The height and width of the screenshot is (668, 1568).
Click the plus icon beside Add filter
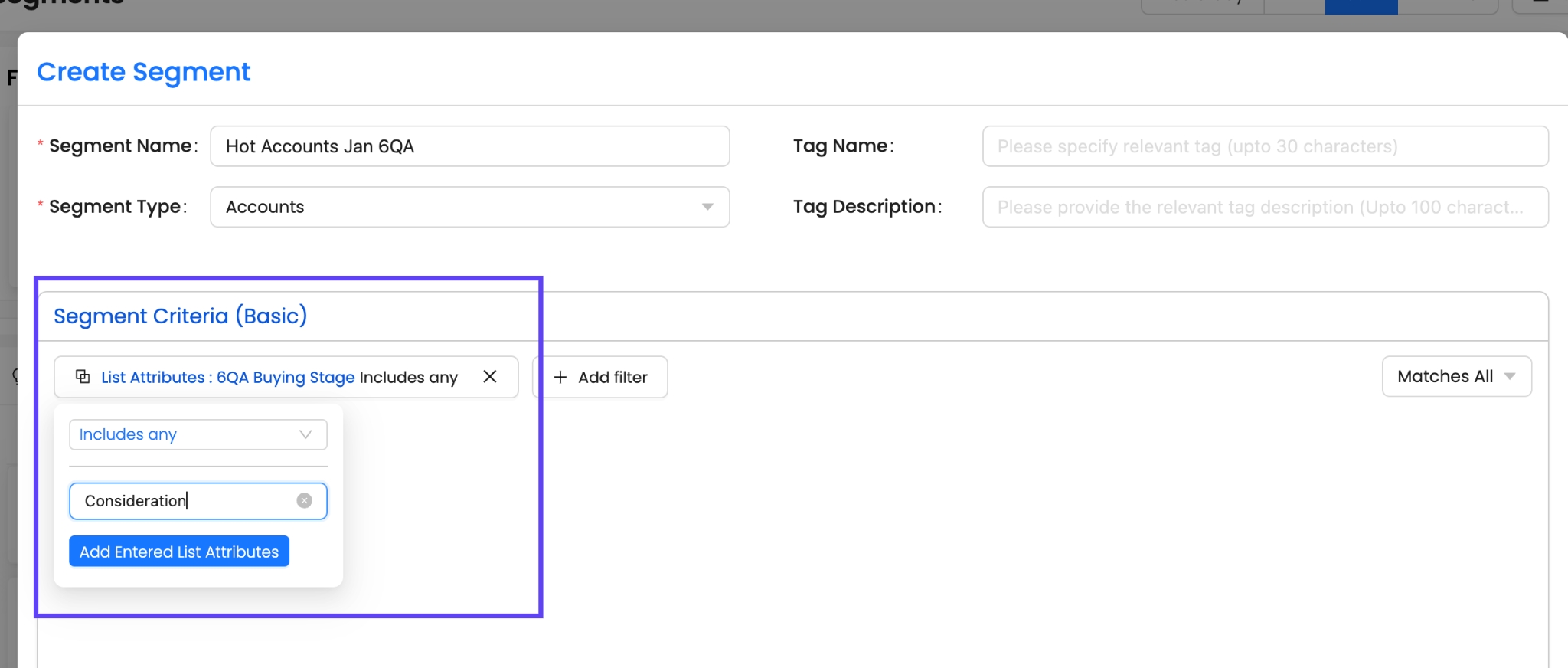point(560,377)
